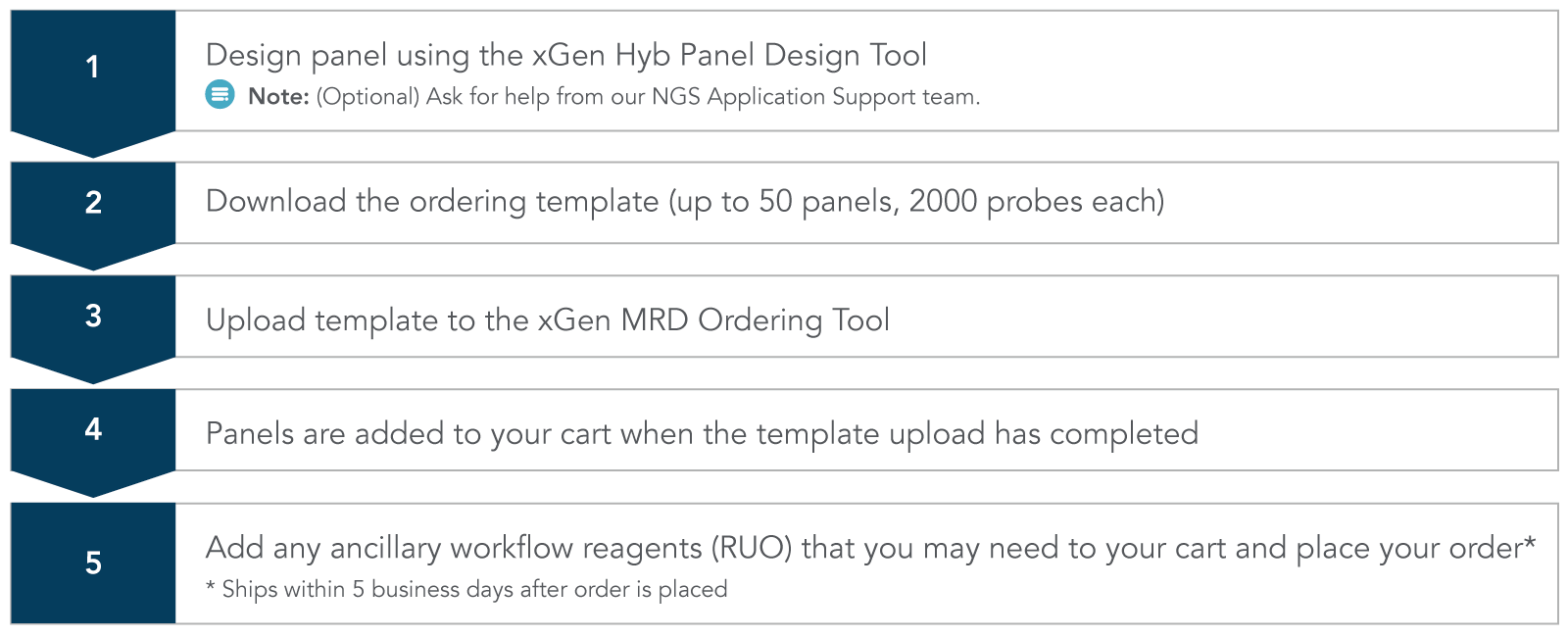Click the arrow tip below step 1
Image resolution: width=1568 pixels, height=637 pixels.
pos(93,146)
